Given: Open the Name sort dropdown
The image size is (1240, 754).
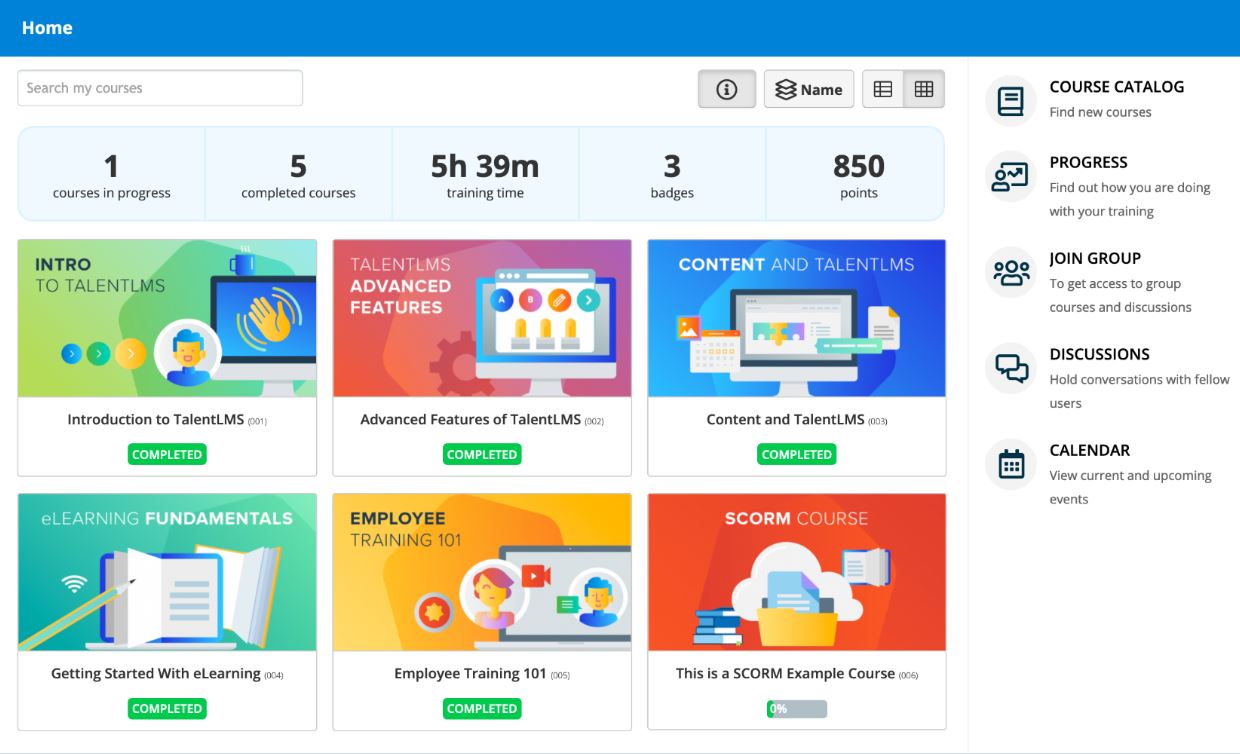Looking at the screenshot, I should click(x=809, y=89).
